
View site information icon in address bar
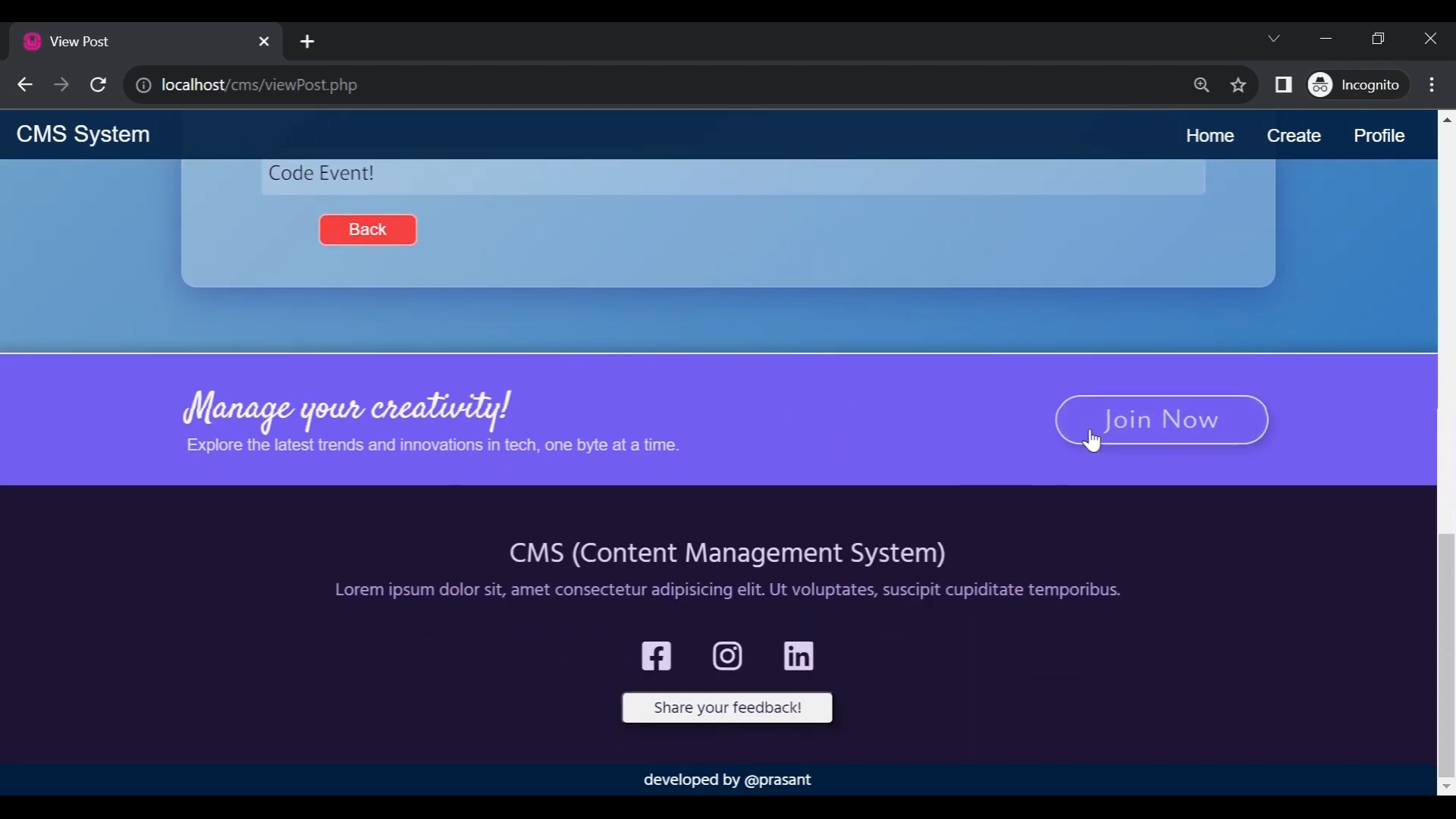coord(143,86)
